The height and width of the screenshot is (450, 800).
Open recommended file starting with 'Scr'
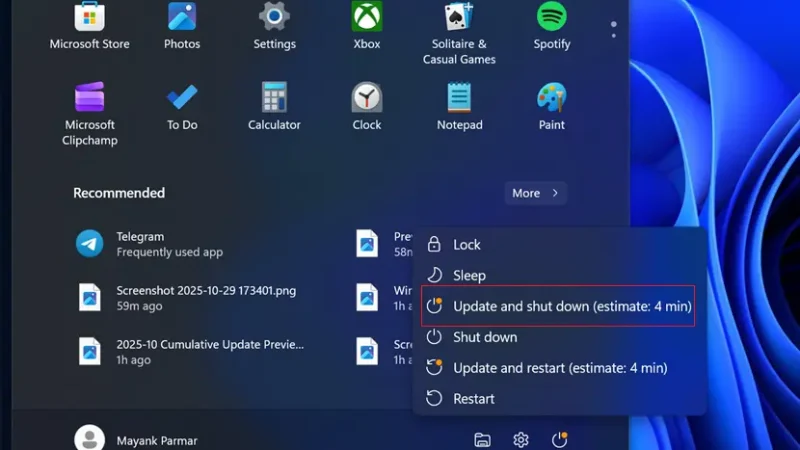click(383, 352)
